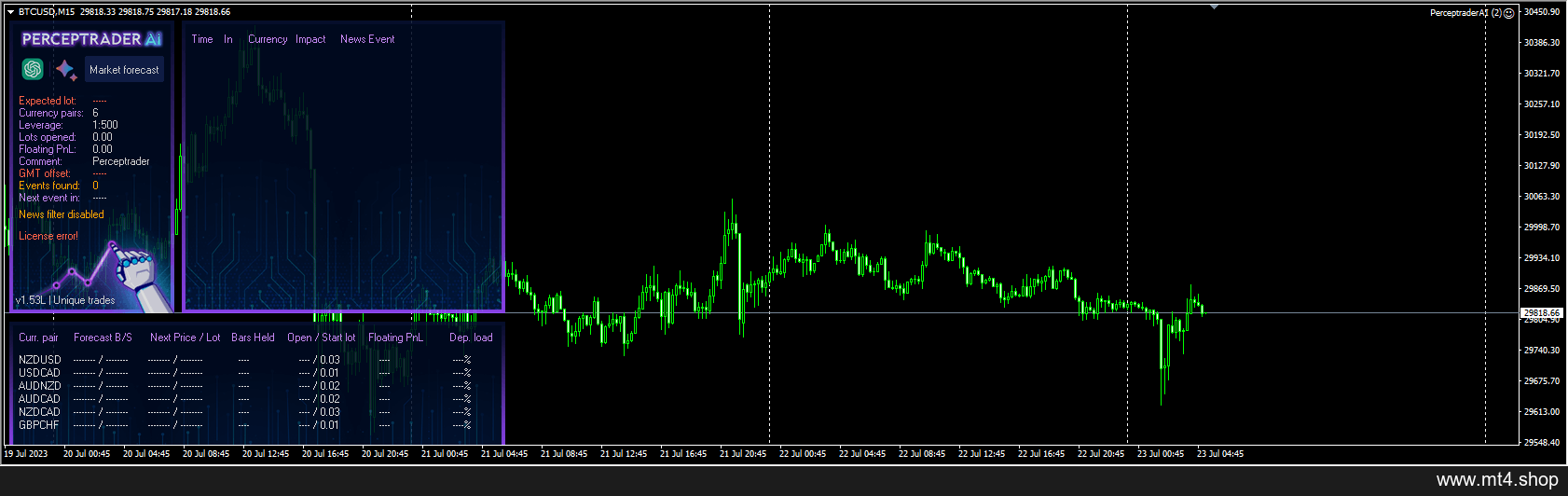Viewport: 1568px width, 496px height.
Task: Click the Impact header in news panel
Action: 310,39
